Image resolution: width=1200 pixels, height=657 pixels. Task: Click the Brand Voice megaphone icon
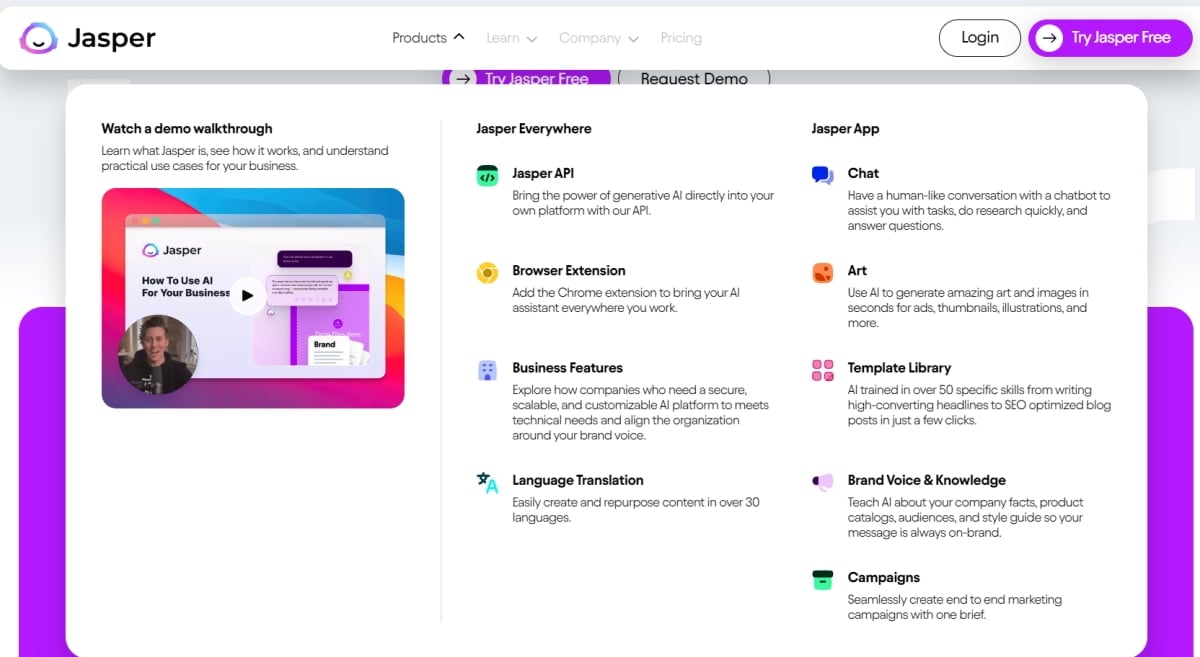[822, 482]
